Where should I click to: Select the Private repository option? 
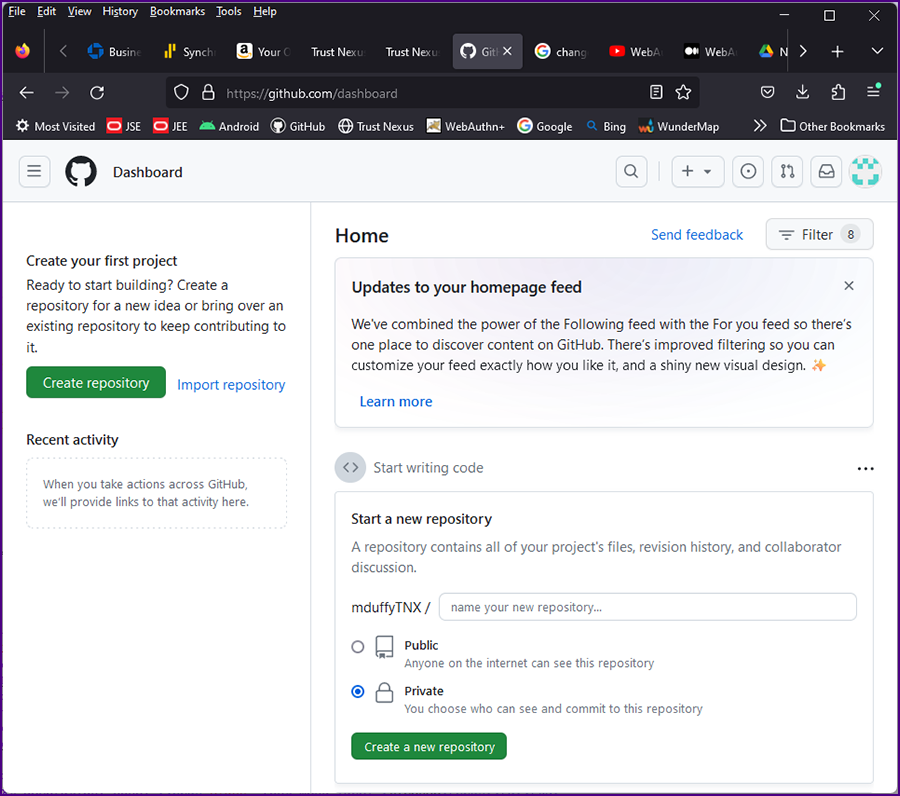coord(358,692)
